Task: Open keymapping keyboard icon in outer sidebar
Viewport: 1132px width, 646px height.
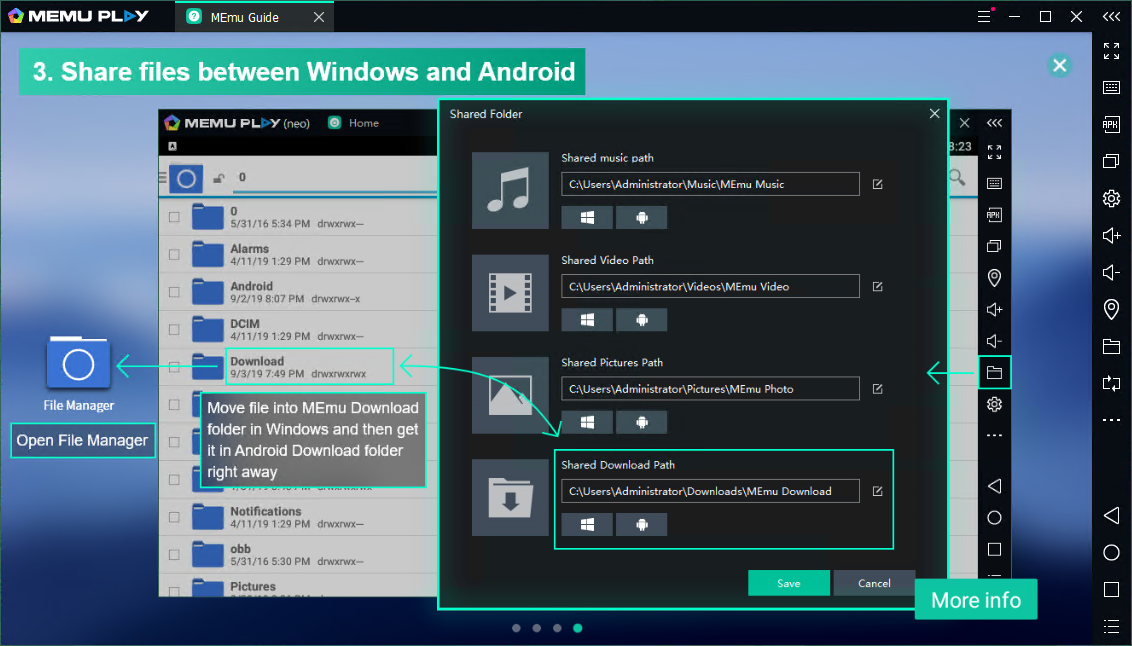Action: 1111,87
